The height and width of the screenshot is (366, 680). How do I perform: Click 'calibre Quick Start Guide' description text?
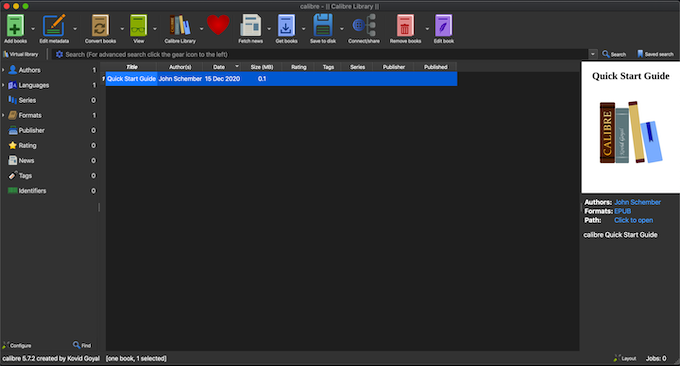(620, 235)
